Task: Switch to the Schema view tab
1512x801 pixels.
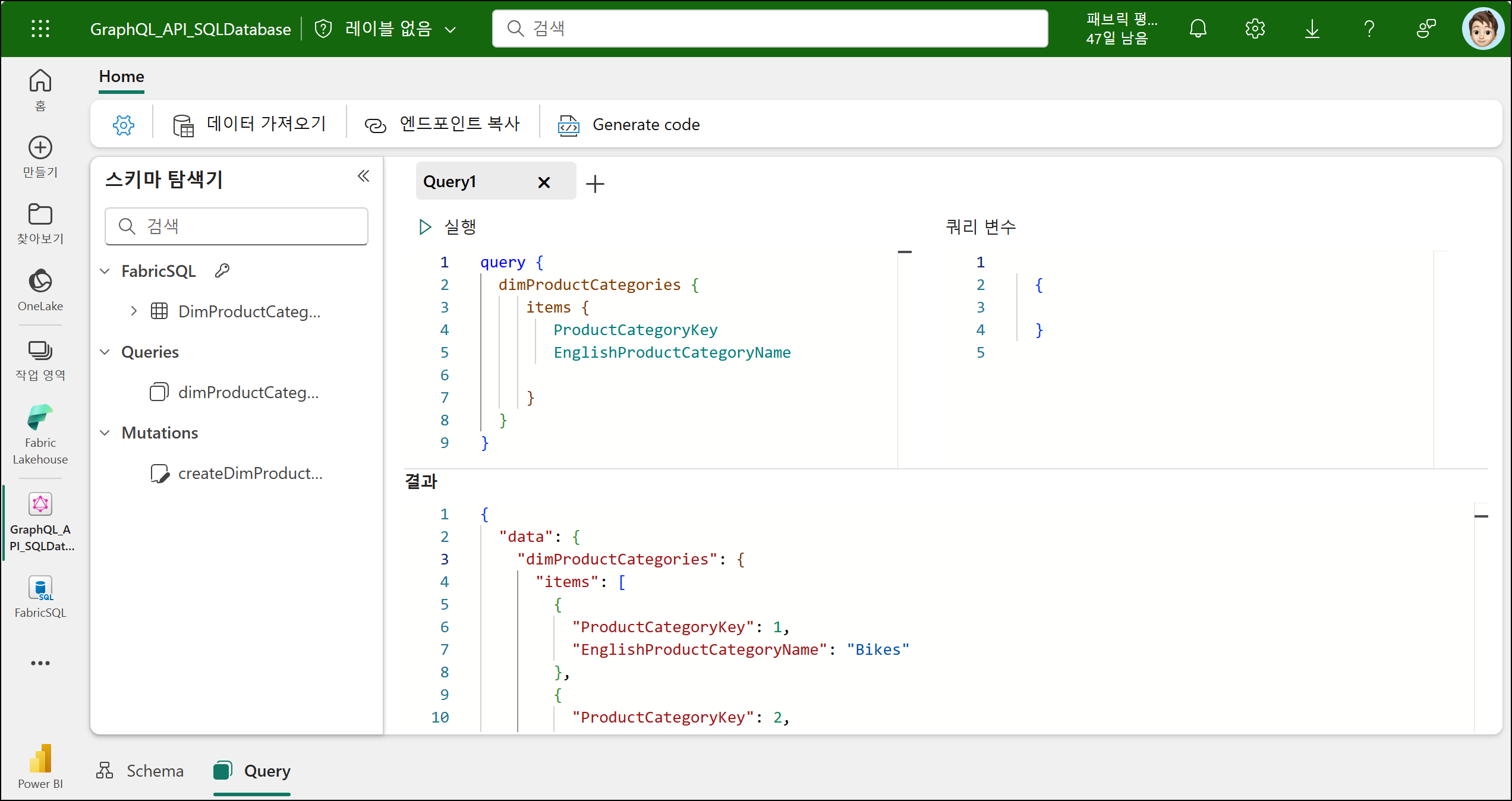Action: click(140, 771)
